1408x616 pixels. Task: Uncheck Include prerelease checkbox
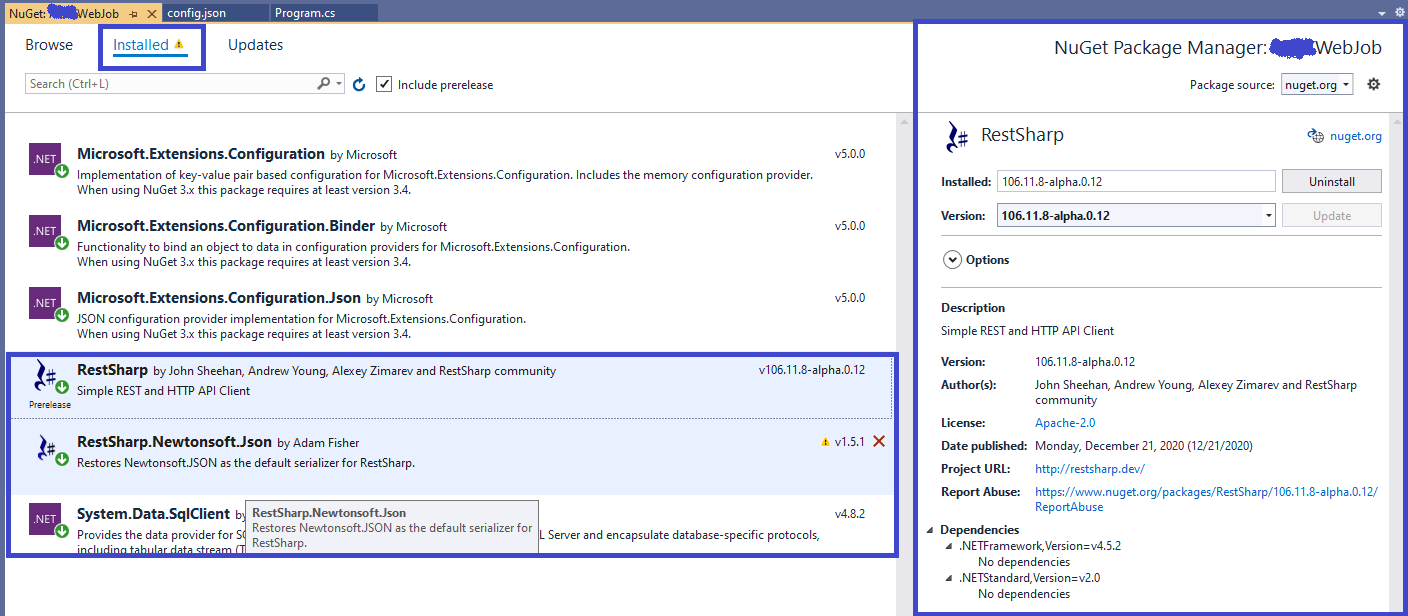coord(384,84)
